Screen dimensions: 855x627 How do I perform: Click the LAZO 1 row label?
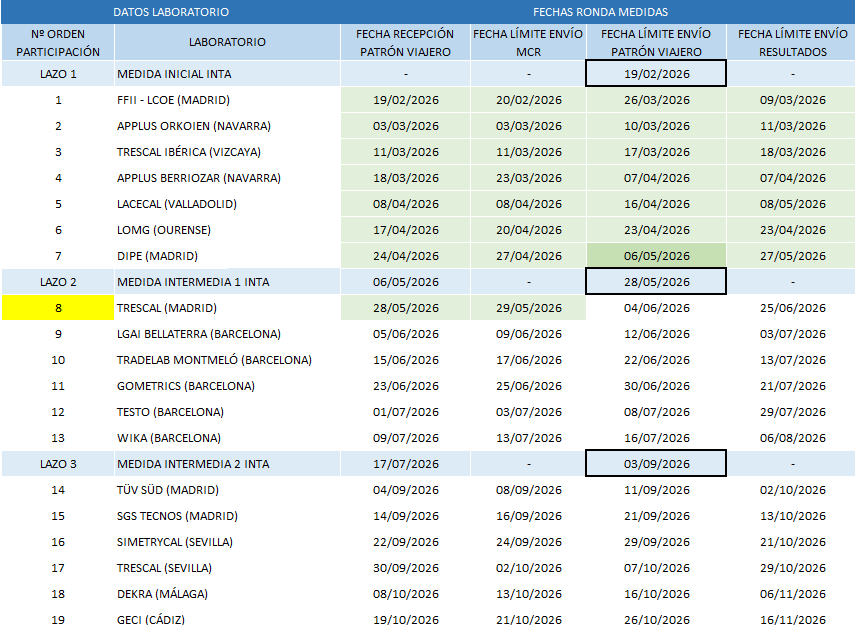point(58,74)
